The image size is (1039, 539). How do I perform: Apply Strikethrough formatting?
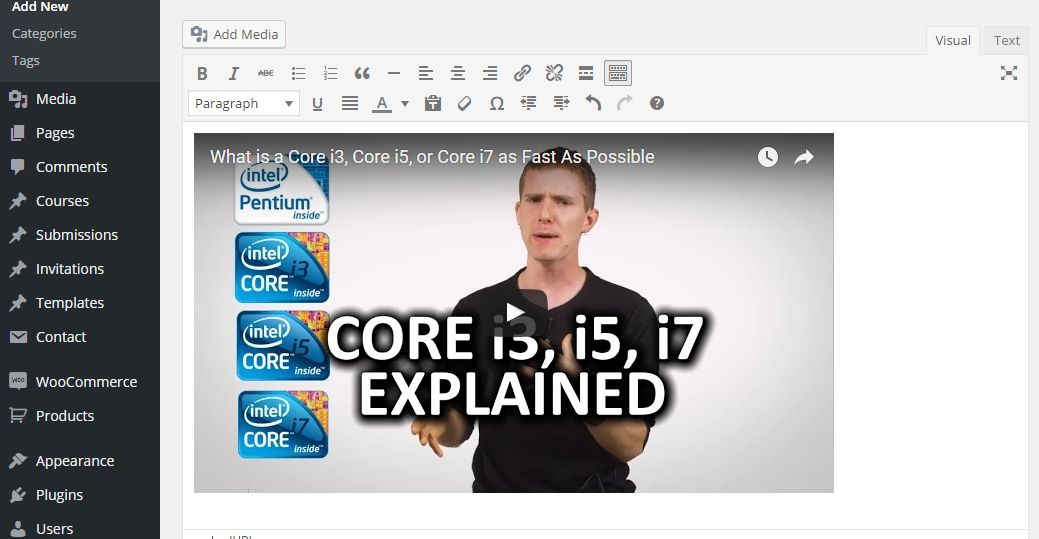266,73
